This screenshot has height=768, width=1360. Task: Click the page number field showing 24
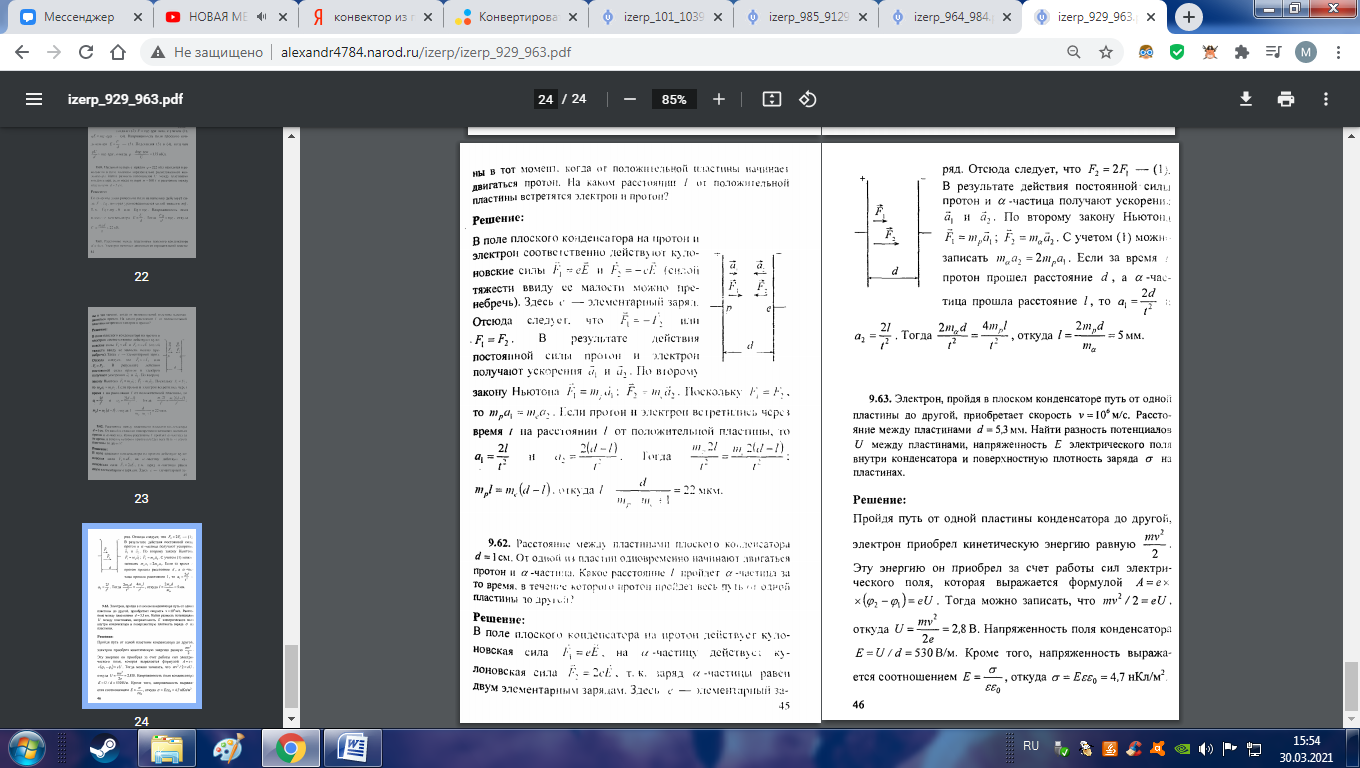(545, 99)
